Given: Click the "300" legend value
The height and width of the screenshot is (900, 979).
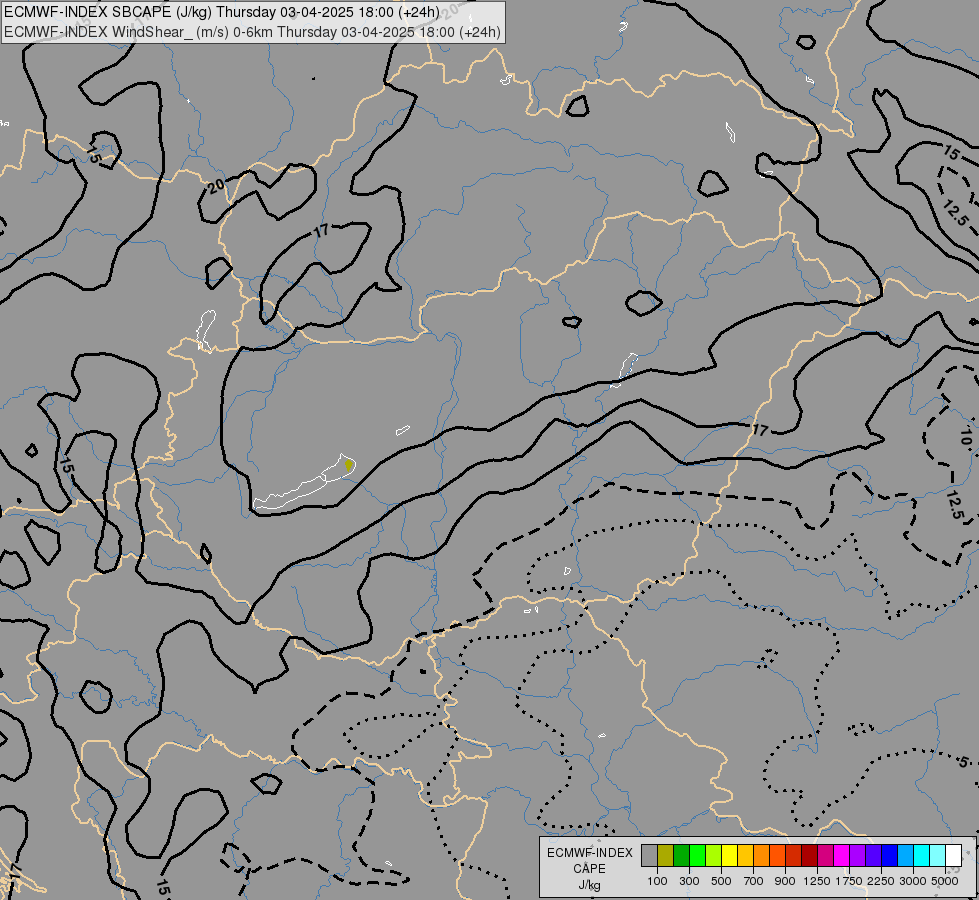Looking at the screenshot, I should (x=689, y=881).
